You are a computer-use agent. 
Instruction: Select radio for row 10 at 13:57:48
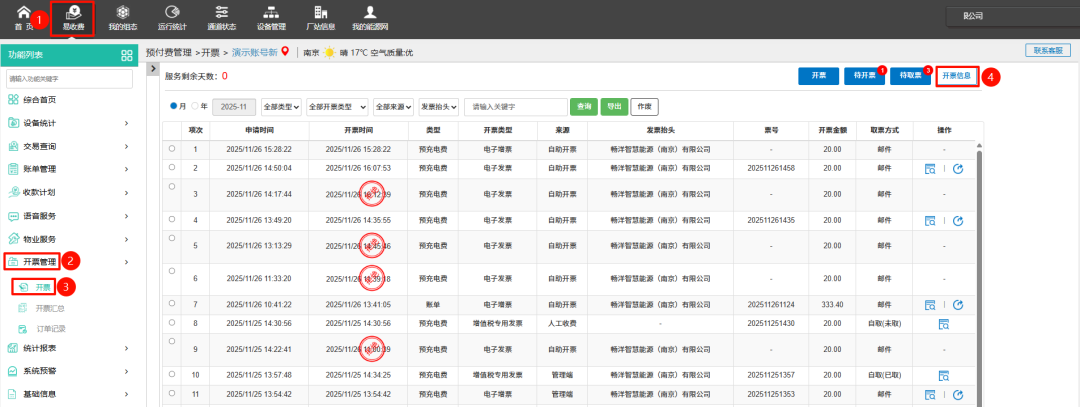(x=172, y=374)
